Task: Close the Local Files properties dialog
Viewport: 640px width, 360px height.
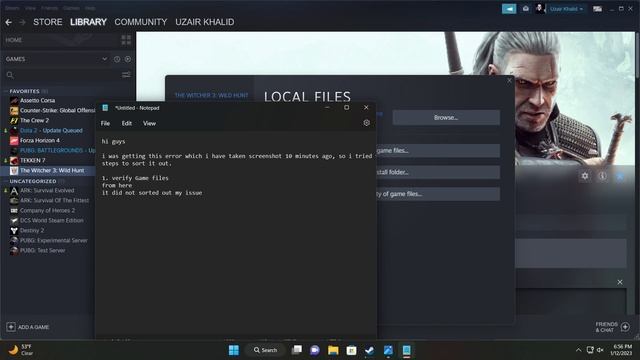Action: click(509, 81)
